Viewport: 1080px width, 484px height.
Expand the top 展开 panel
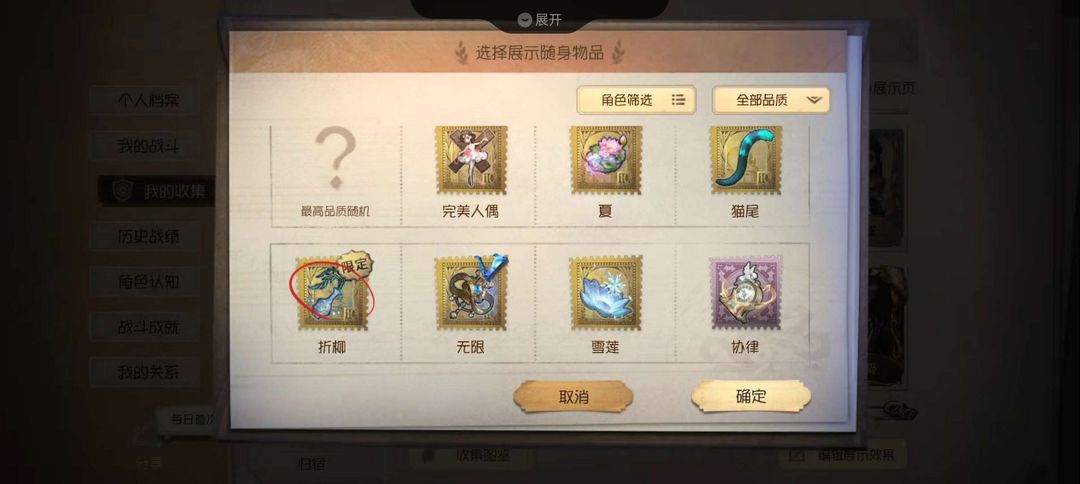click(540, 20)
